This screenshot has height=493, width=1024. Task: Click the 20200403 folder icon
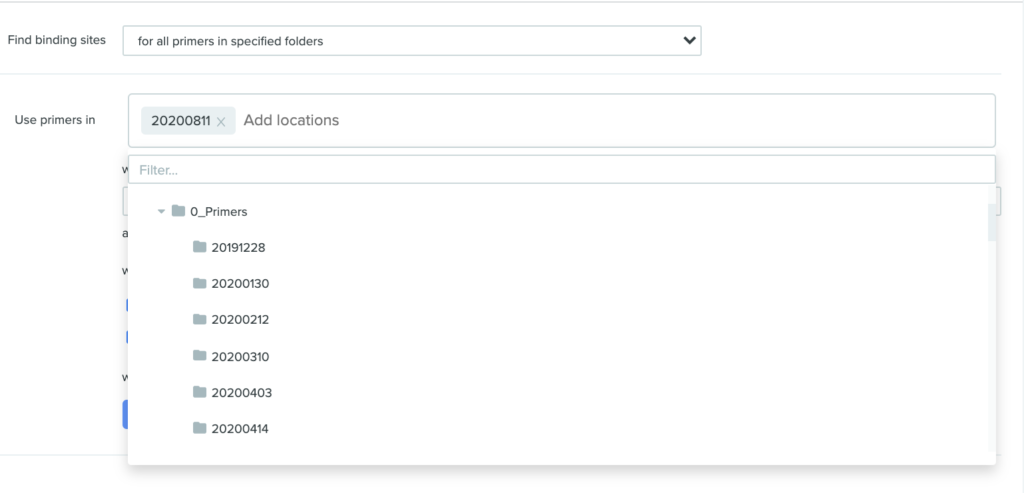tap(200, 391)
